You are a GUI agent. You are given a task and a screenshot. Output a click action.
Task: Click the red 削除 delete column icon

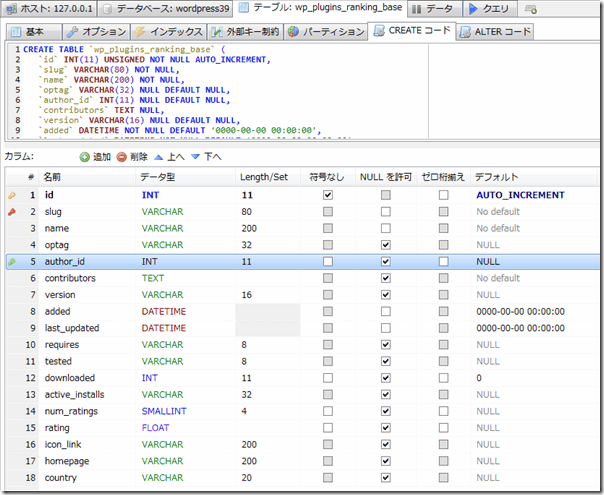click(x=122, y=157)
